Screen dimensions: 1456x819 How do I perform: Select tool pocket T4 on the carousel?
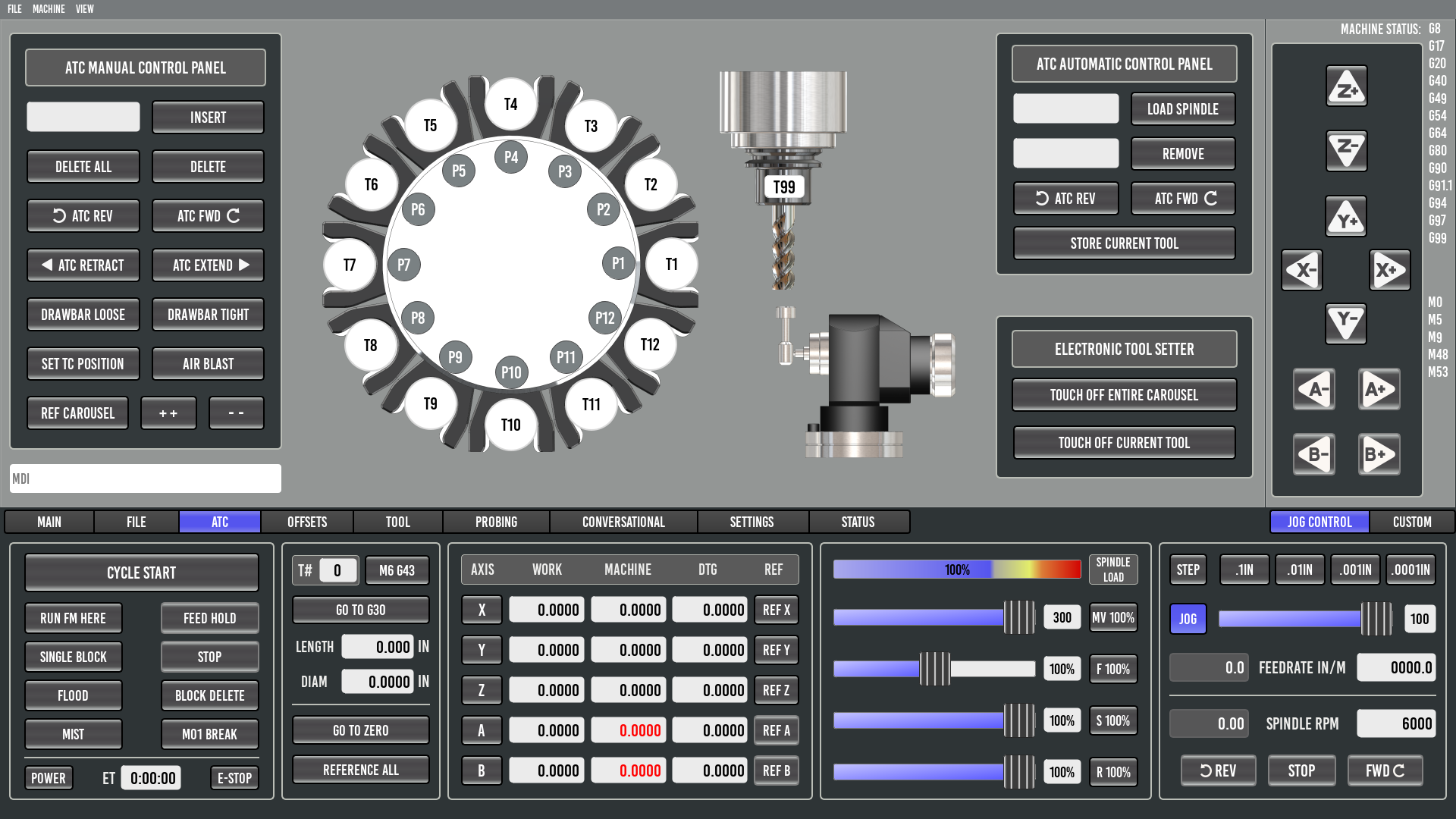(x=510, y=104)
